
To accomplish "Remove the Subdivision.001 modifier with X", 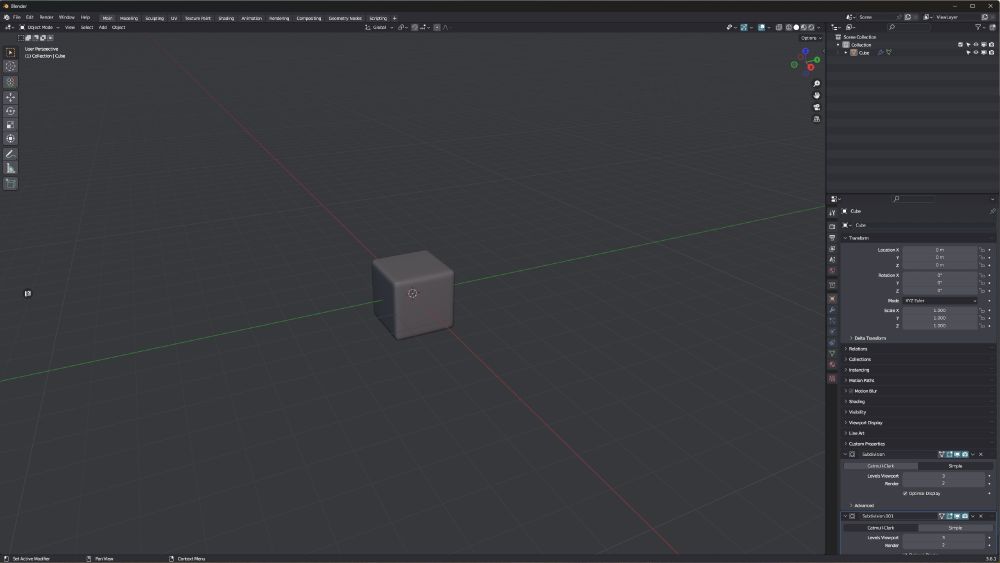I will click(x=981, y=516).
